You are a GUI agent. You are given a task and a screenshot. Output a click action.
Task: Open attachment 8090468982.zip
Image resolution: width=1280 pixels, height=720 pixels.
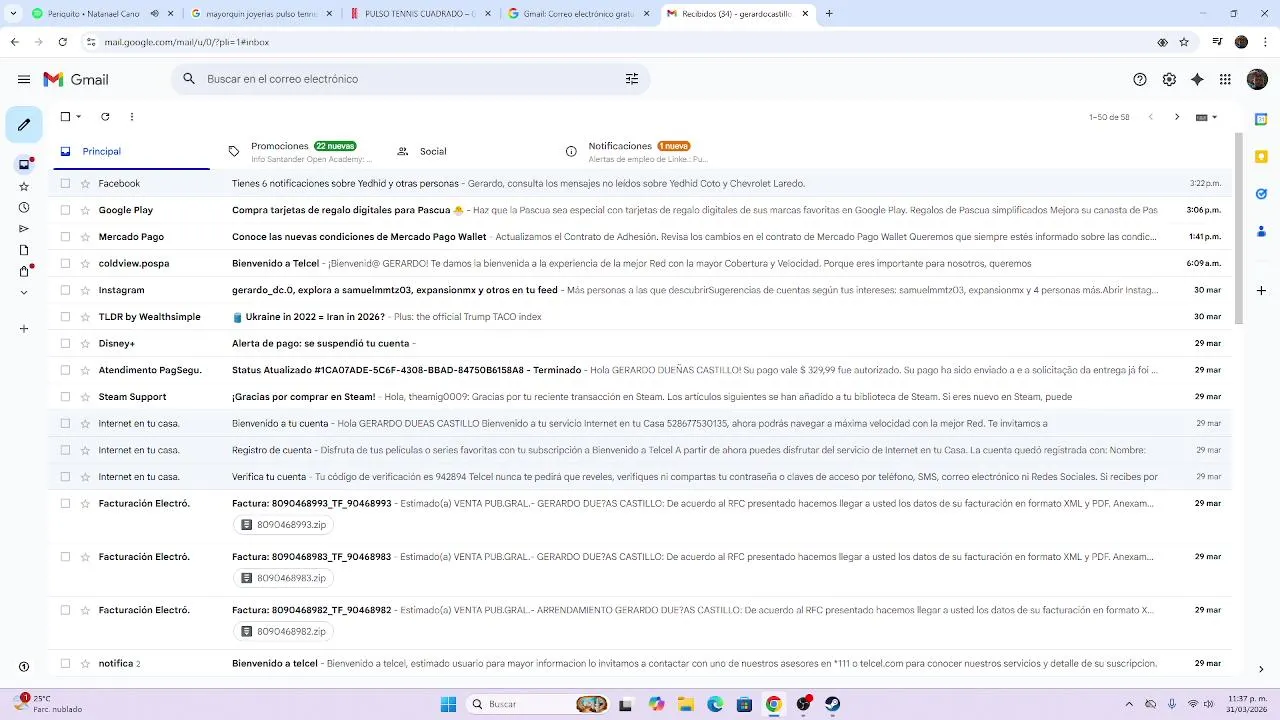[x=284, y=631]
